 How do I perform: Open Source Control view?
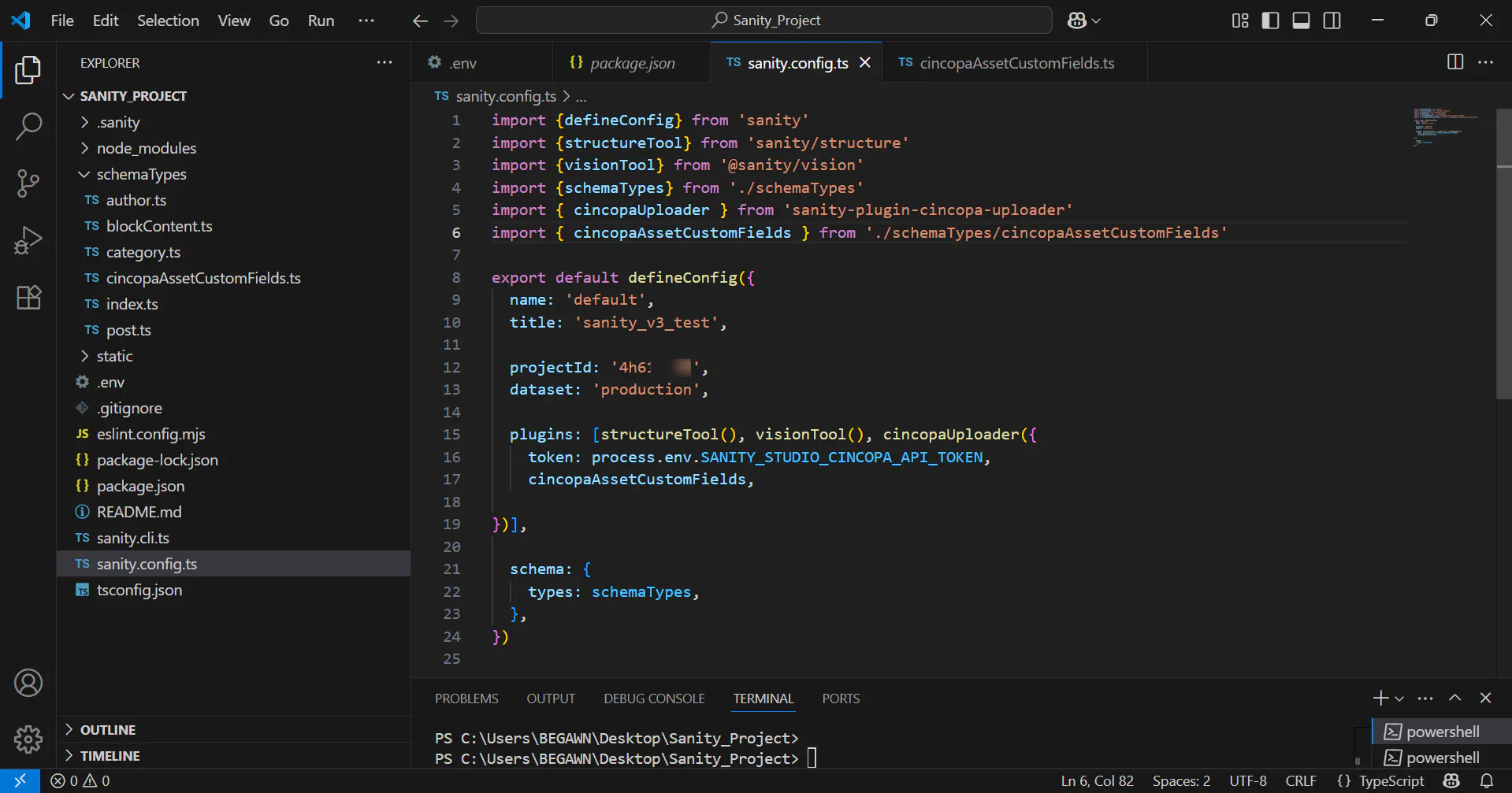tap(28, 183)
